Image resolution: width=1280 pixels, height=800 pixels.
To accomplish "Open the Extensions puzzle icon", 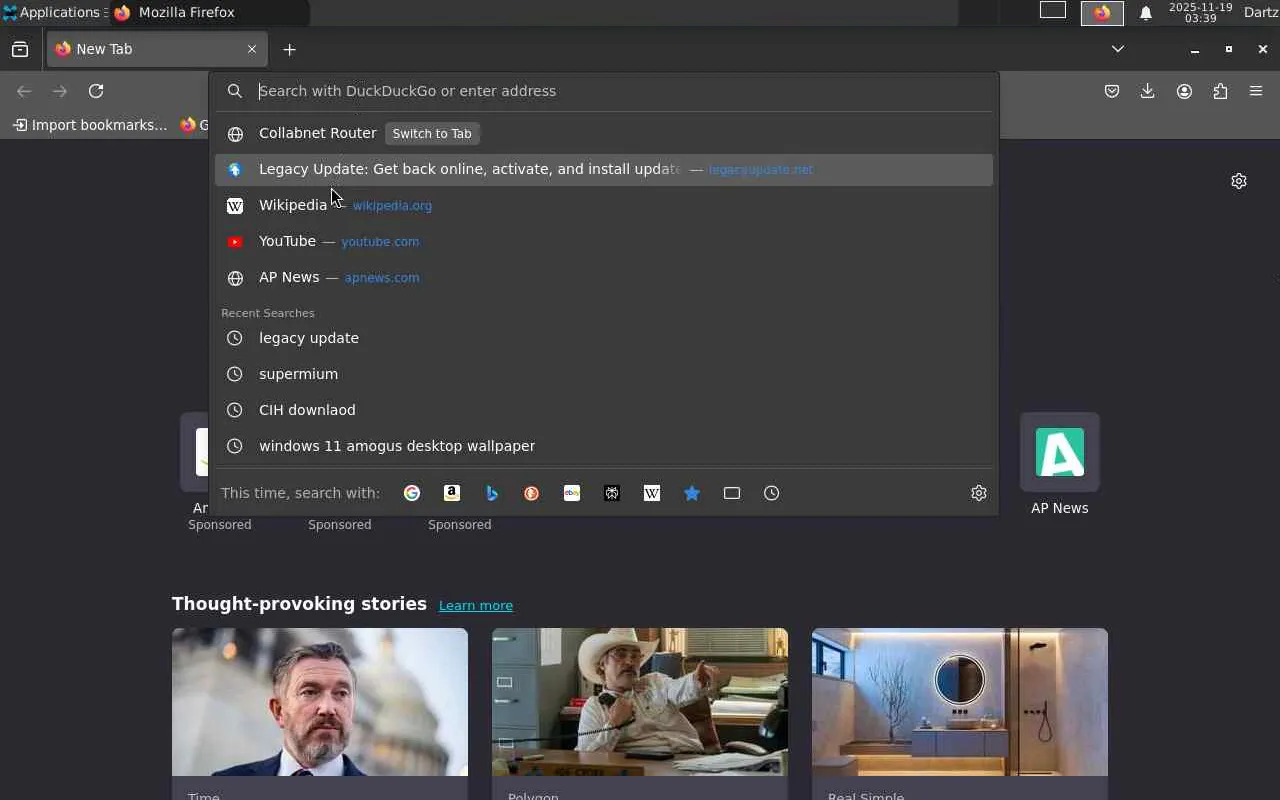I will tap(1220, 91).
